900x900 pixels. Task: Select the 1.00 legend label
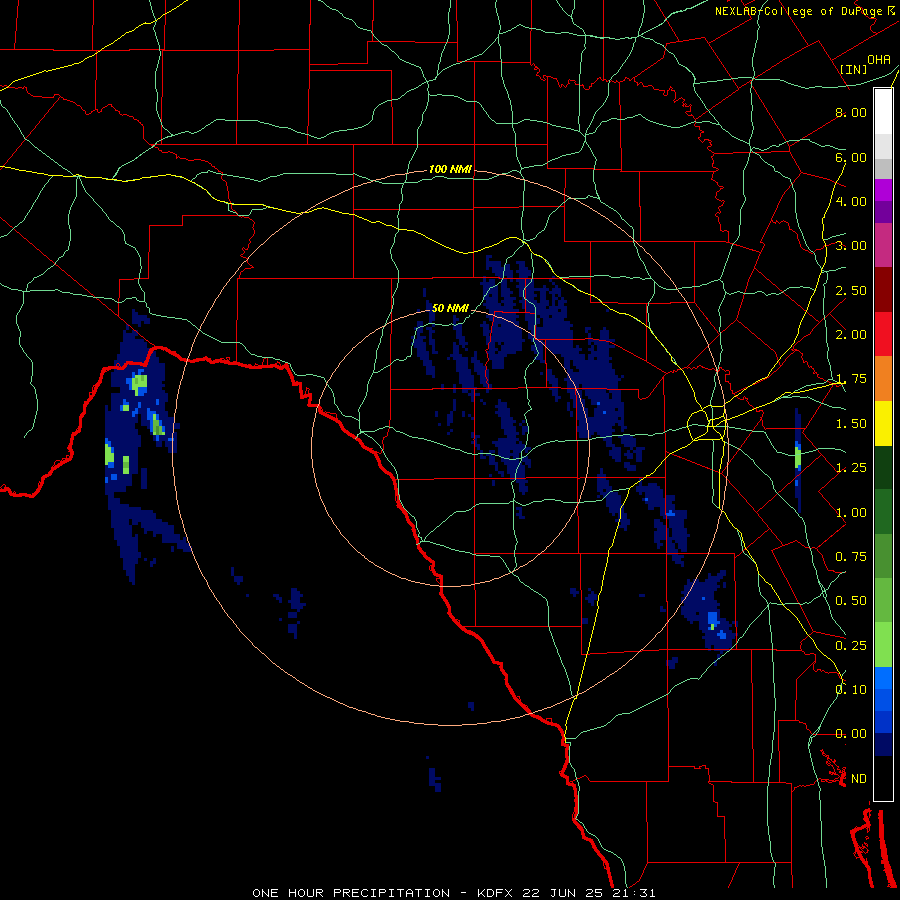tap(851, 513)
